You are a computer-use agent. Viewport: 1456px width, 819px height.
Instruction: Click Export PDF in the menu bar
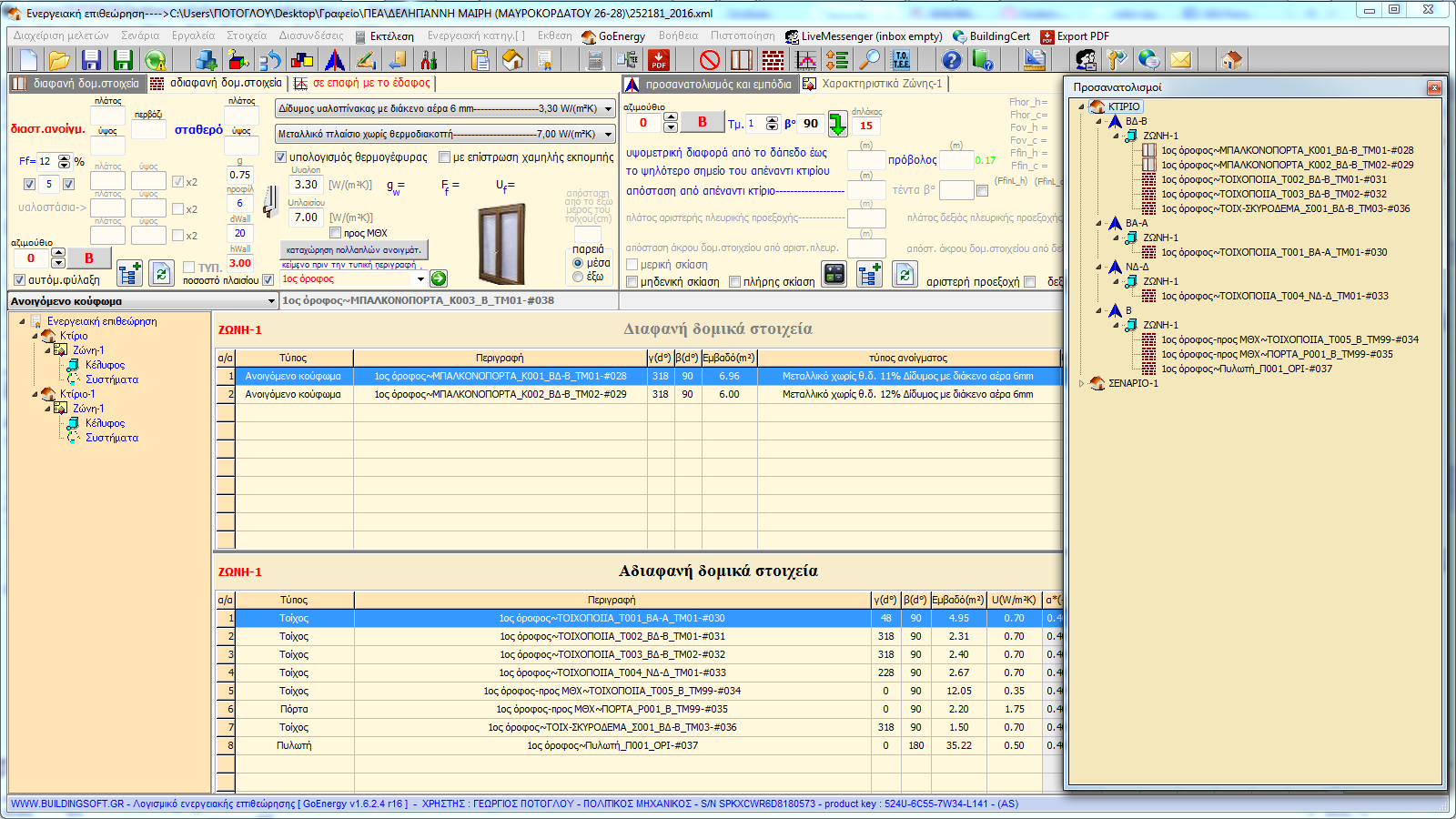1081,36
